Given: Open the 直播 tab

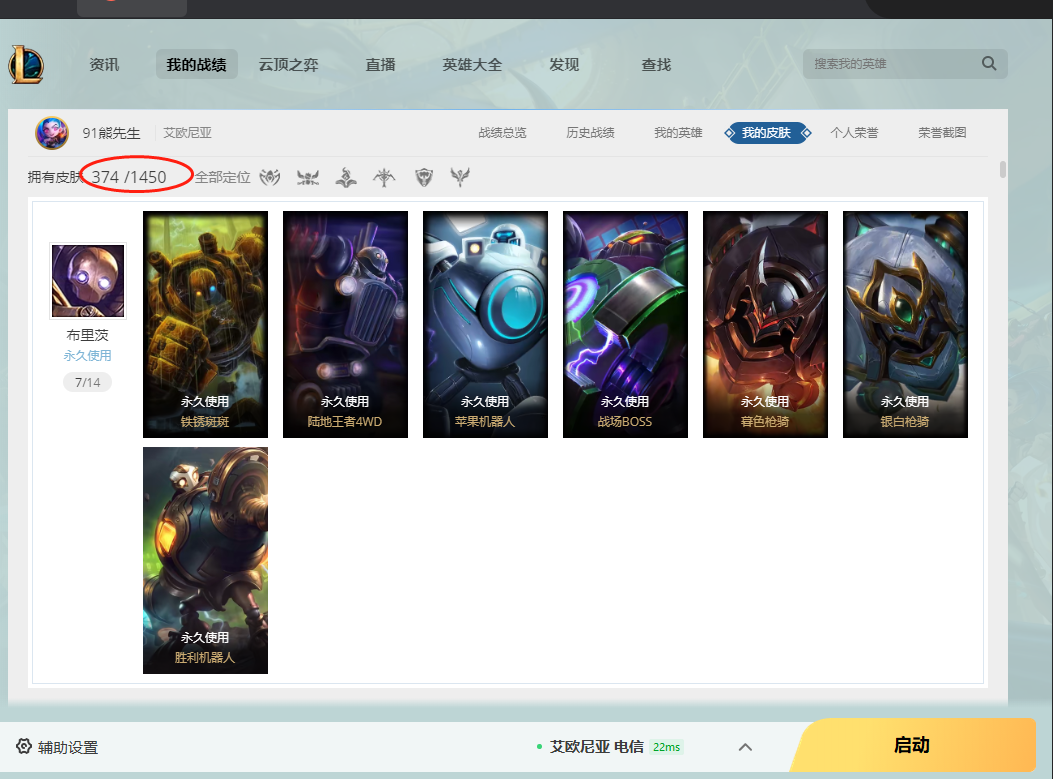Looking at the screenshot, I should pyautogui.click(x=380, y=64).
